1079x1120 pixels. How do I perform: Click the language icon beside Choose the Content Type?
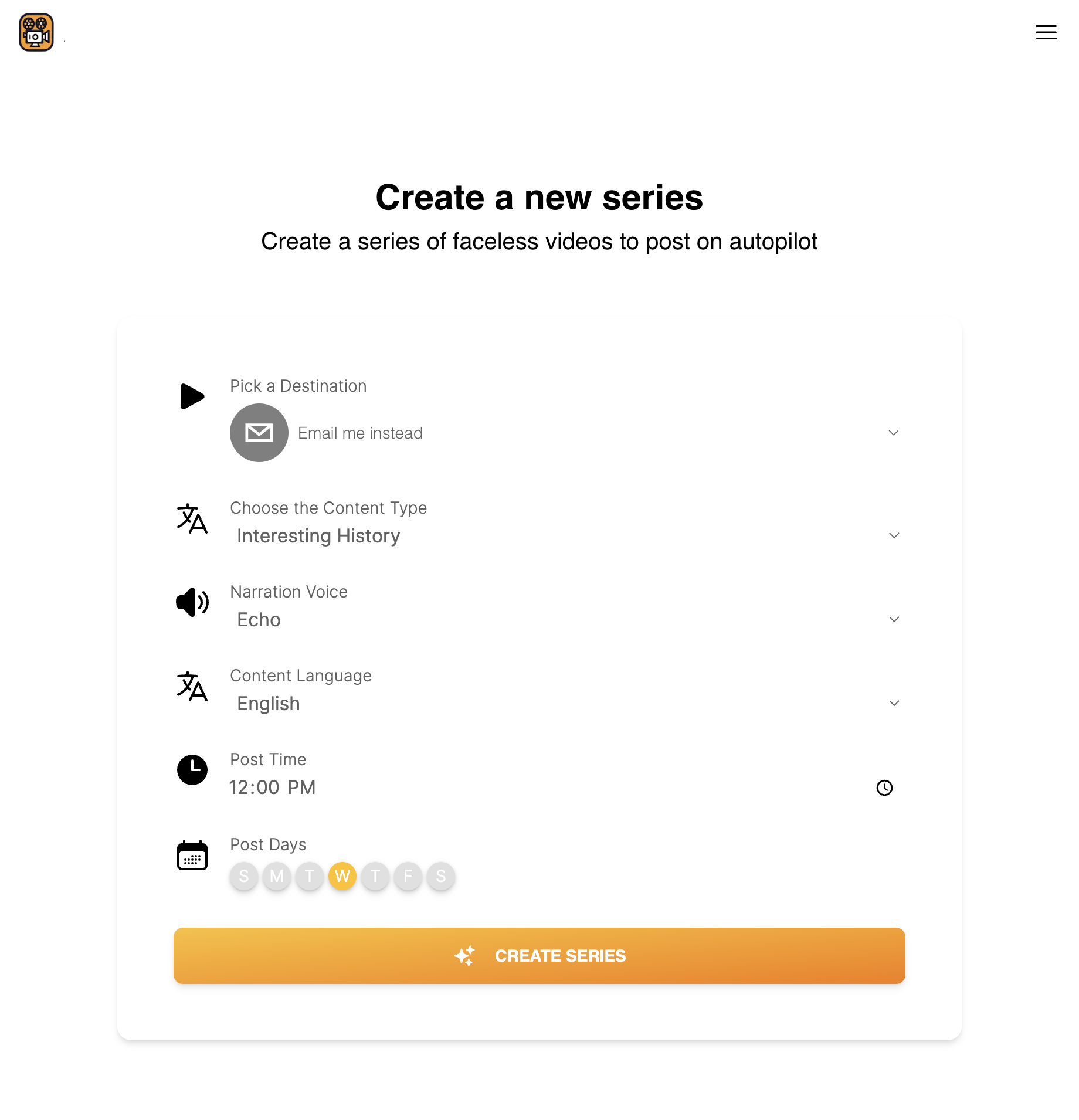pos(192,520)
